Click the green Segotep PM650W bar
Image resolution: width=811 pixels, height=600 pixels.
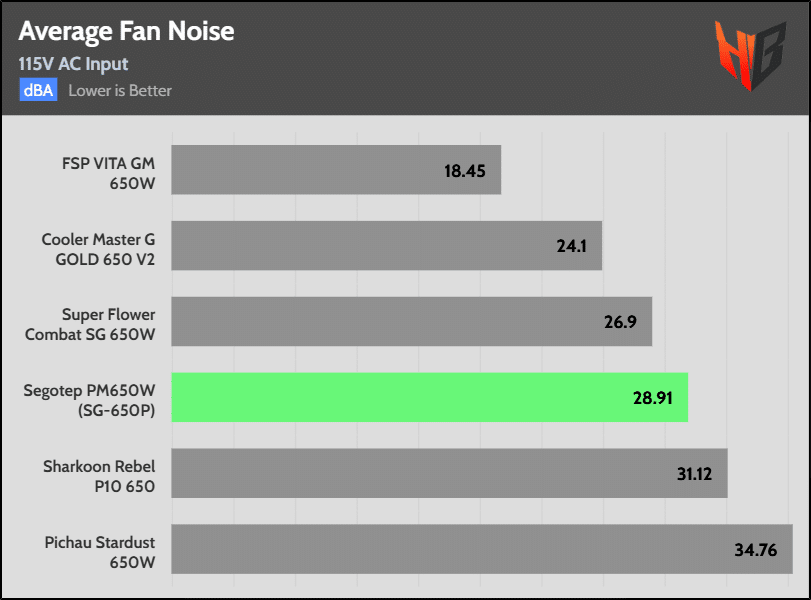430,397
